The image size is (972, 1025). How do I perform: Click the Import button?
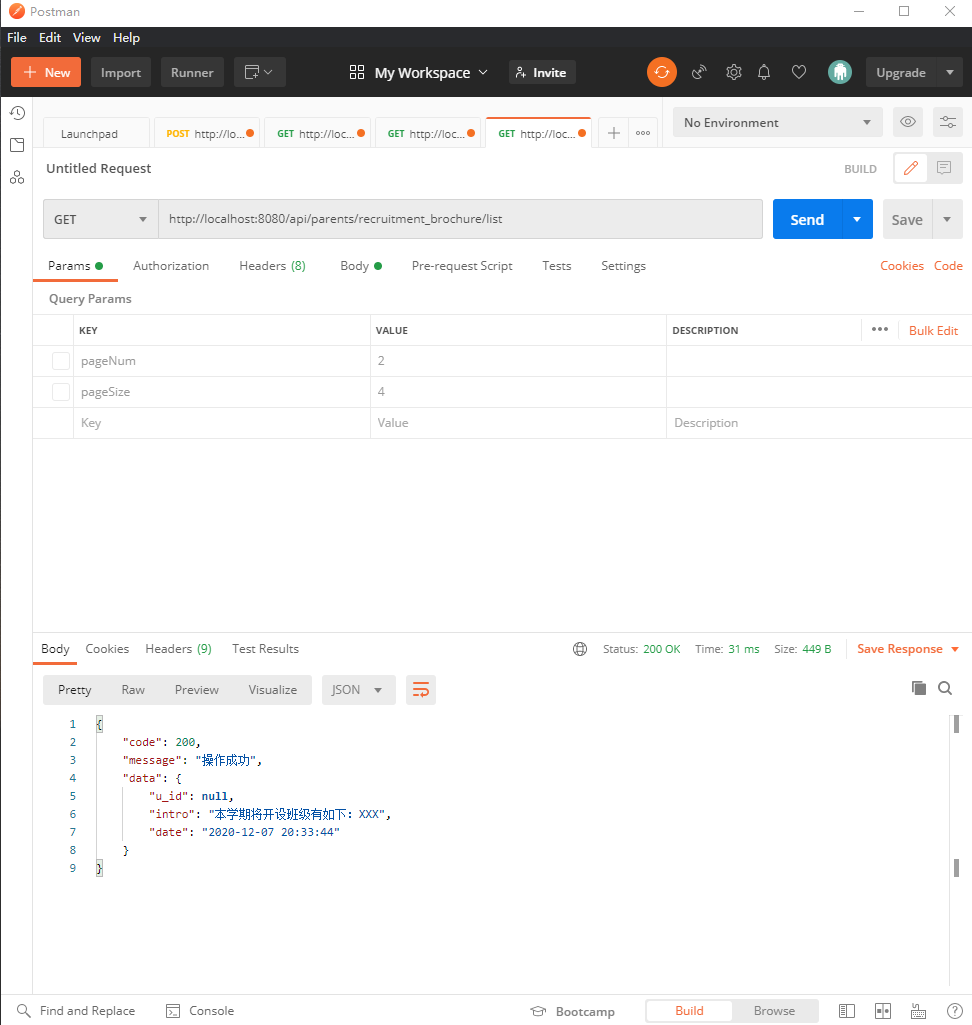121,72
